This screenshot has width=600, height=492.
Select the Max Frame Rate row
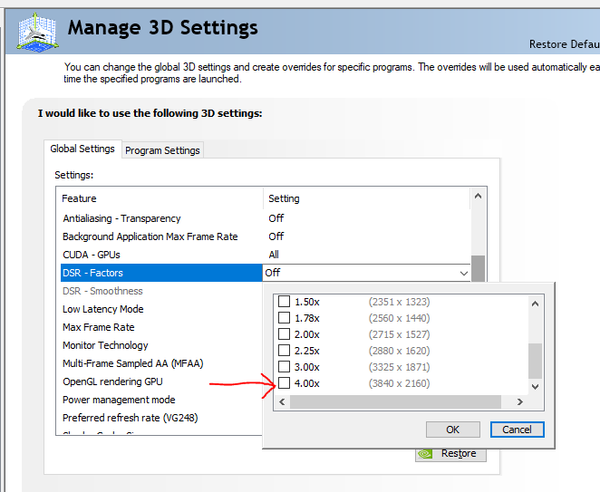[x=161, y=327]
